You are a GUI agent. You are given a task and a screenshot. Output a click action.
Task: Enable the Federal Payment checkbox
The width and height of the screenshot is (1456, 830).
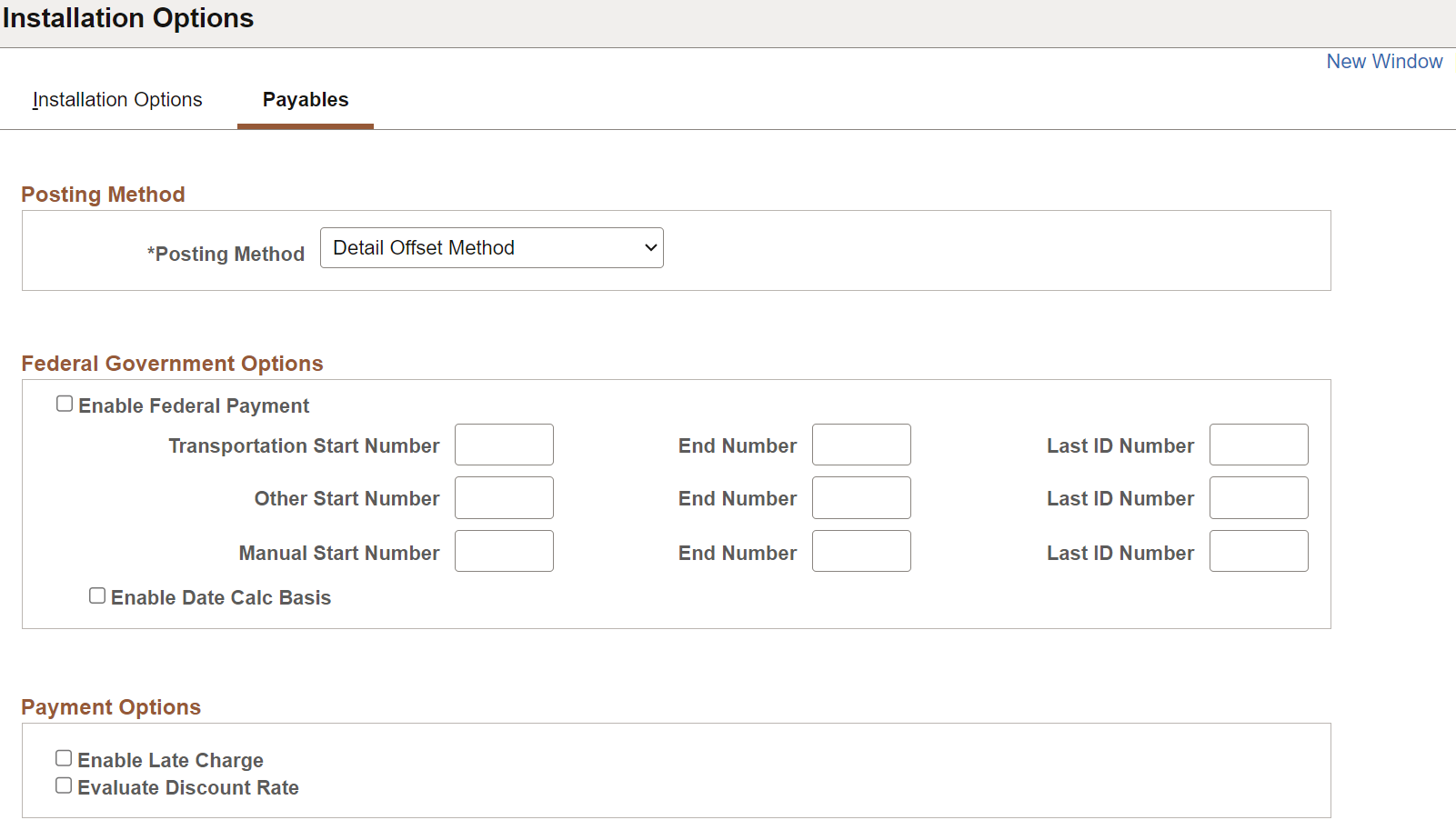[65, 404]
